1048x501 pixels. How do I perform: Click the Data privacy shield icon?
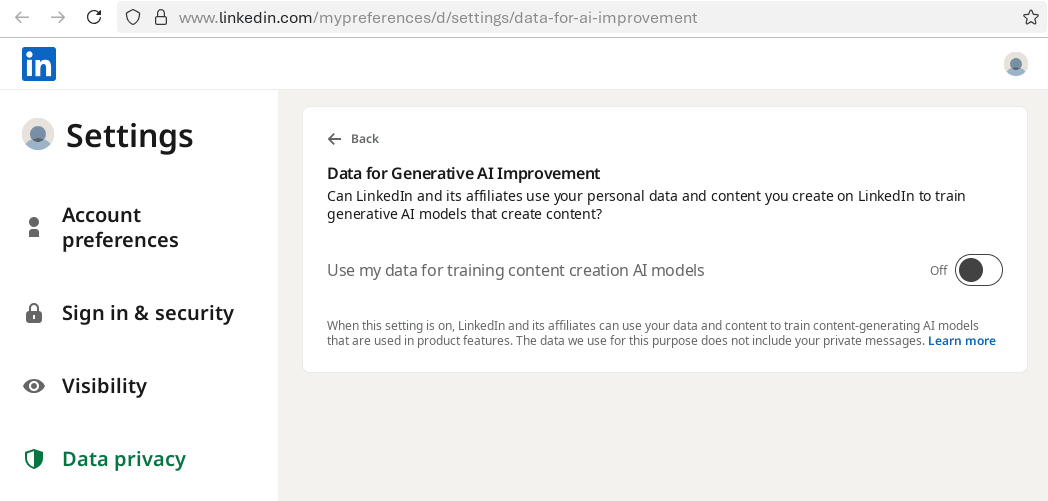34,459
